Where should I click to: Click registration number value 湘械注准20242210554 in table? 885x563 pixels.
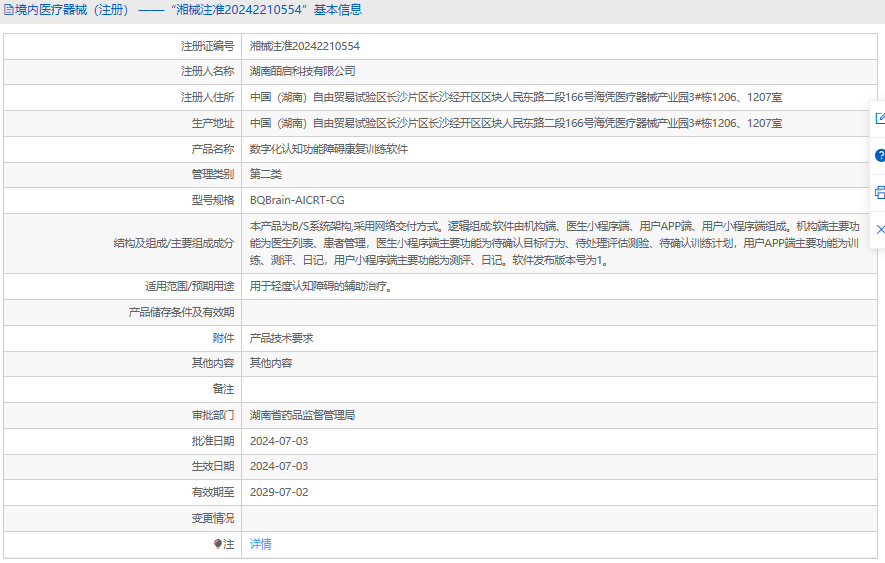(x=305, y=46)
